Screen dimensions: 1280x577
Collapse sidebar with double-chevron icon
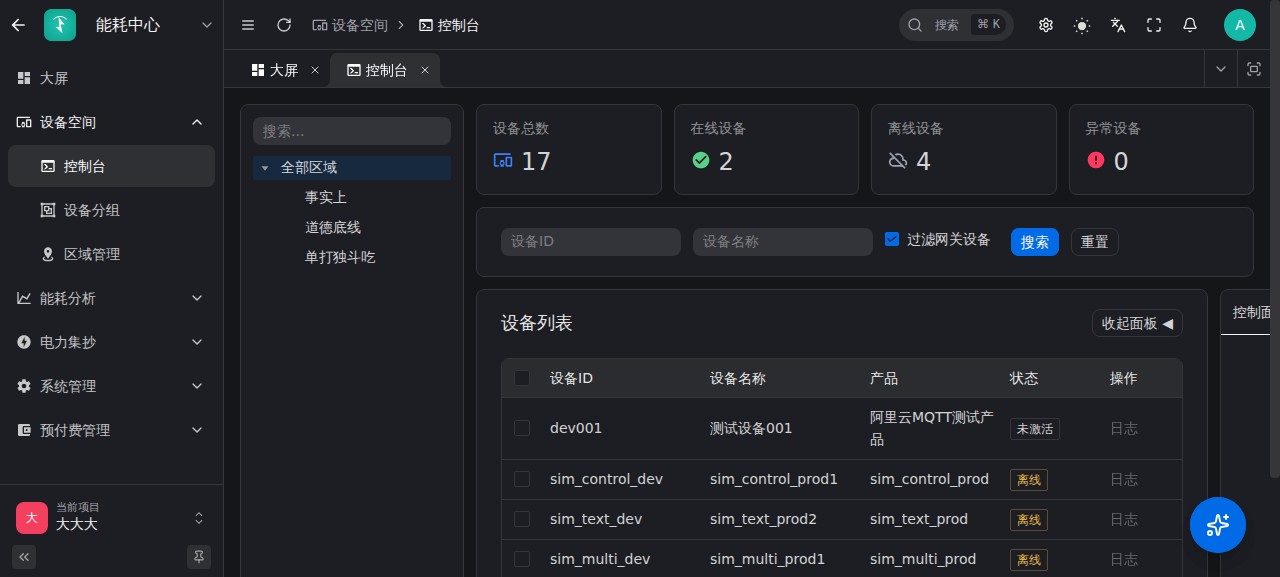(24, 556)
